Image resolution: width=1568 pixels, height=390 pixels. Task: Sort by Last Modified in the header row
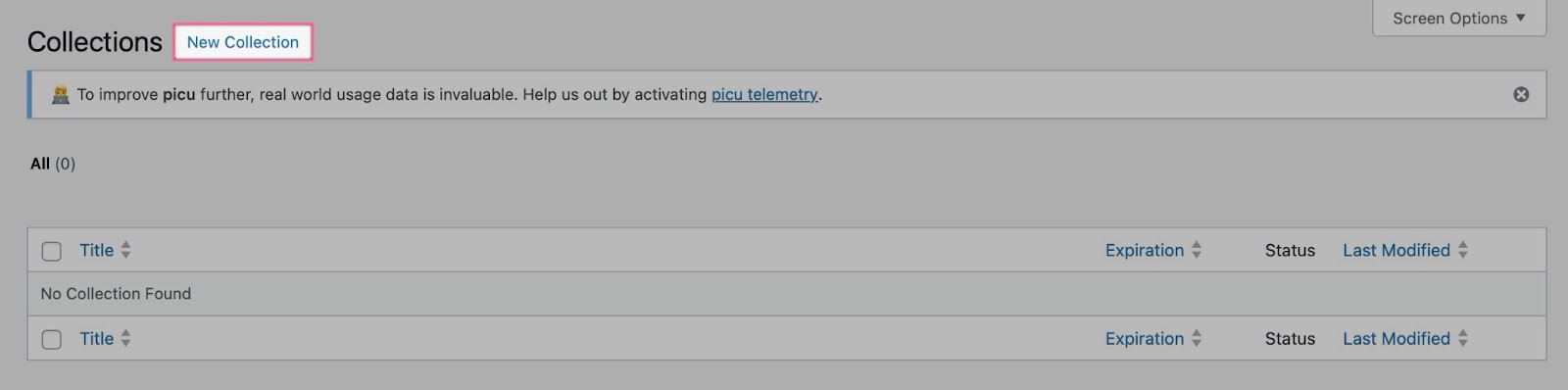(1396, 250)
